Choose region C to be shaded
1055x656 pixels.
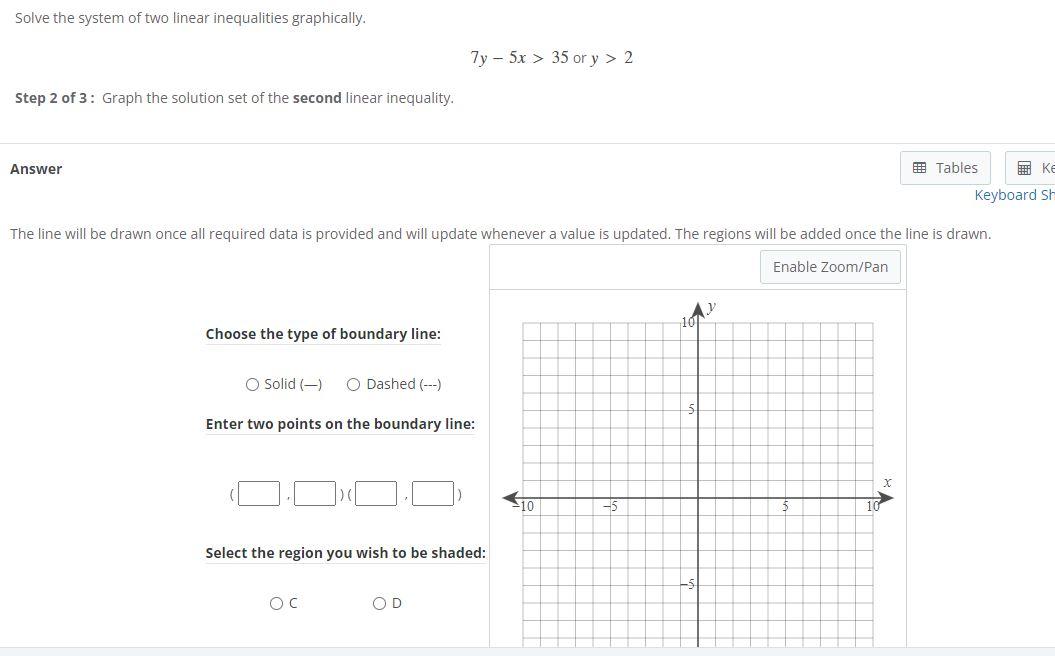276,603
